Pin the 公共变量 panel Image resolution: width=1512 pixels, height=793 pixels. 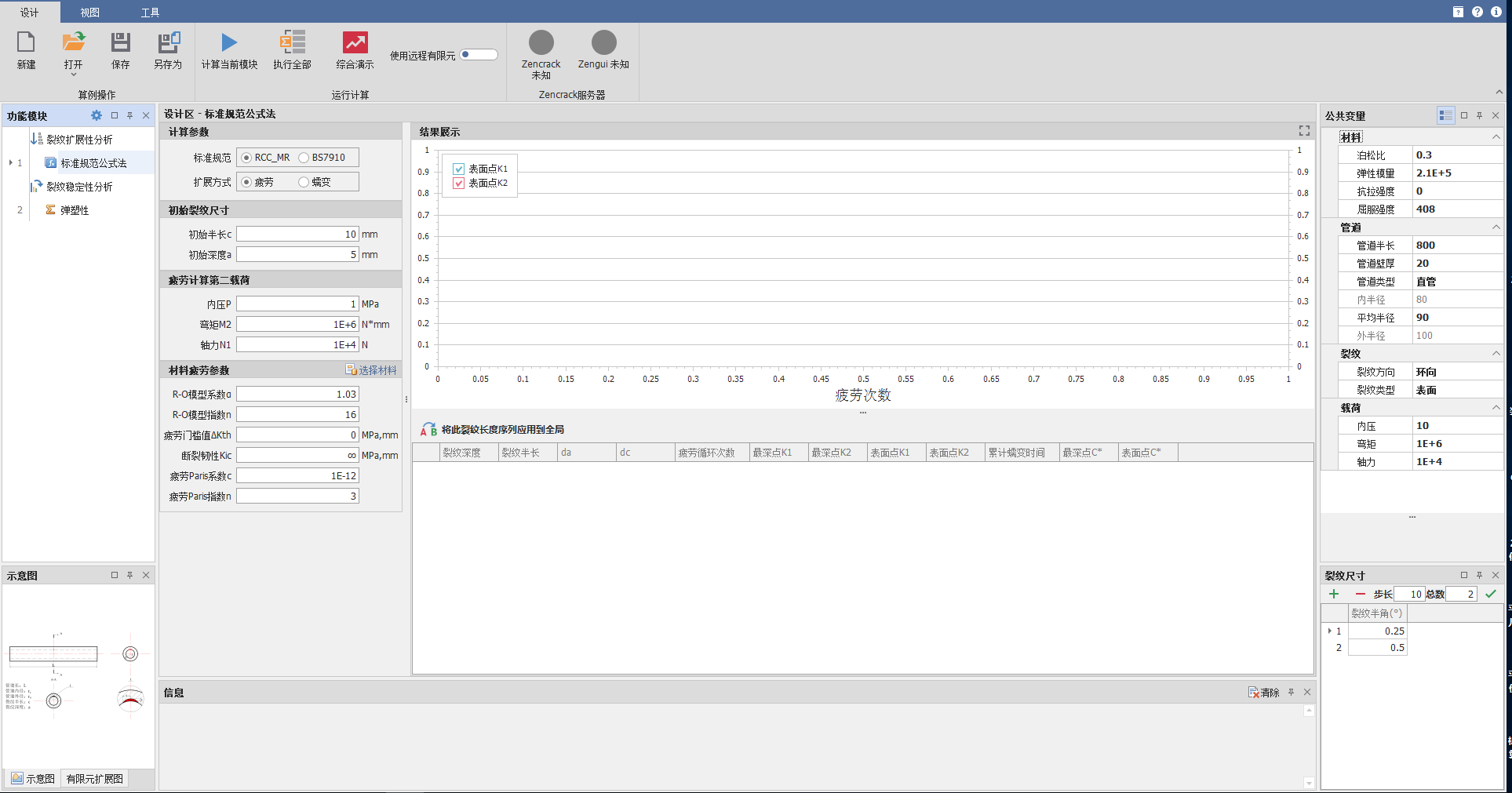click(x=1480, y=115)
